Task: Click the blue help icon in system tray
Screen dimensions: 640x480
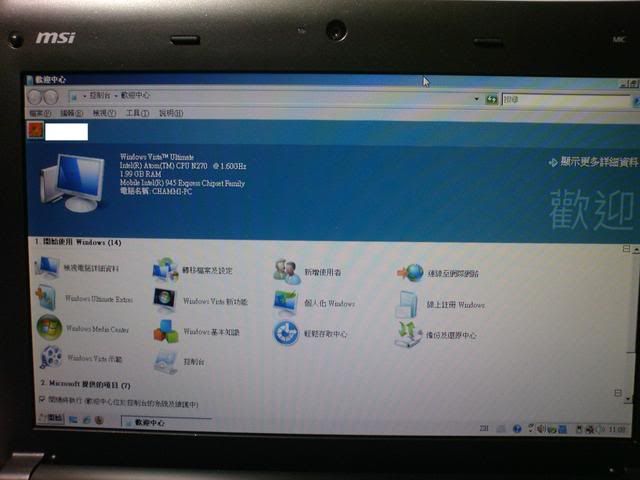Action: tap(517, 429)
